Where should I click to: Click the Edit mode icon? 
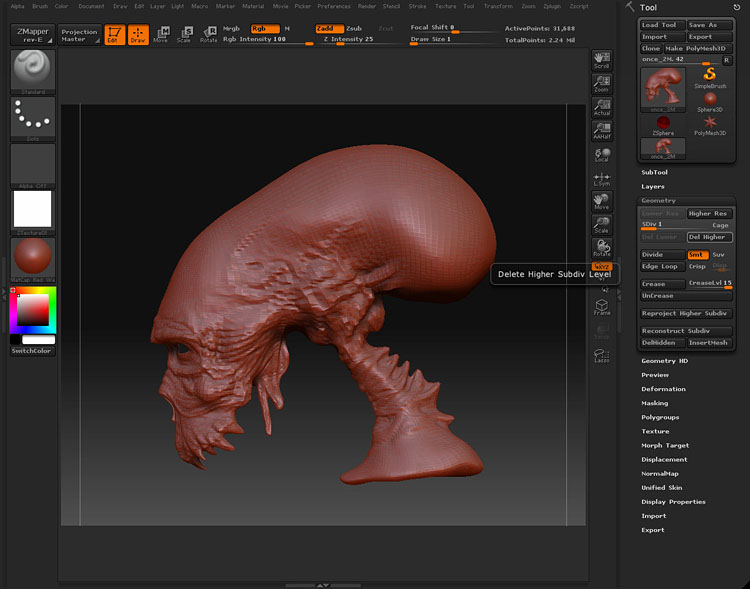click(x=114, y=35)
